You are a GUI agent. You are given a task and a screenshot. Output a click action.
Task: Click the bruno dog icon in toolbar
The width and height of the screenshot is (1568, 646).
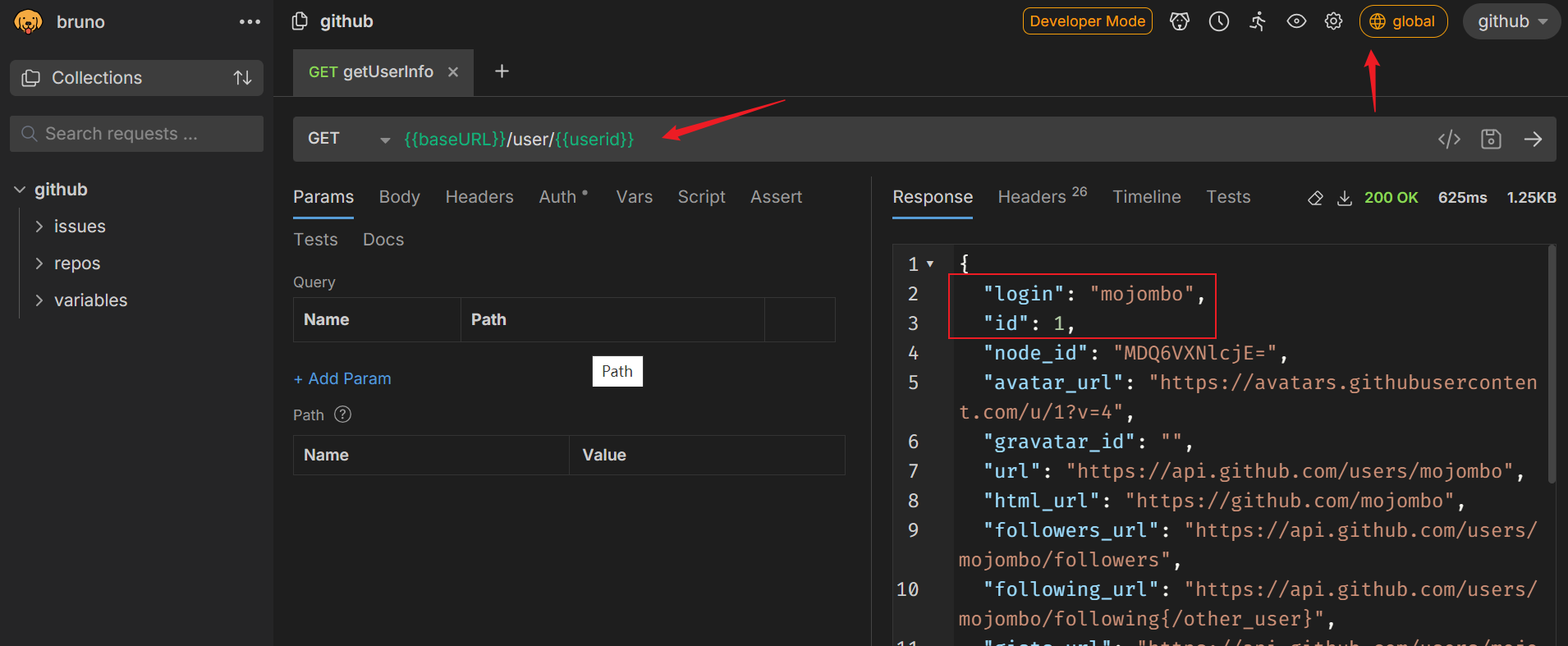point(1180,21)
